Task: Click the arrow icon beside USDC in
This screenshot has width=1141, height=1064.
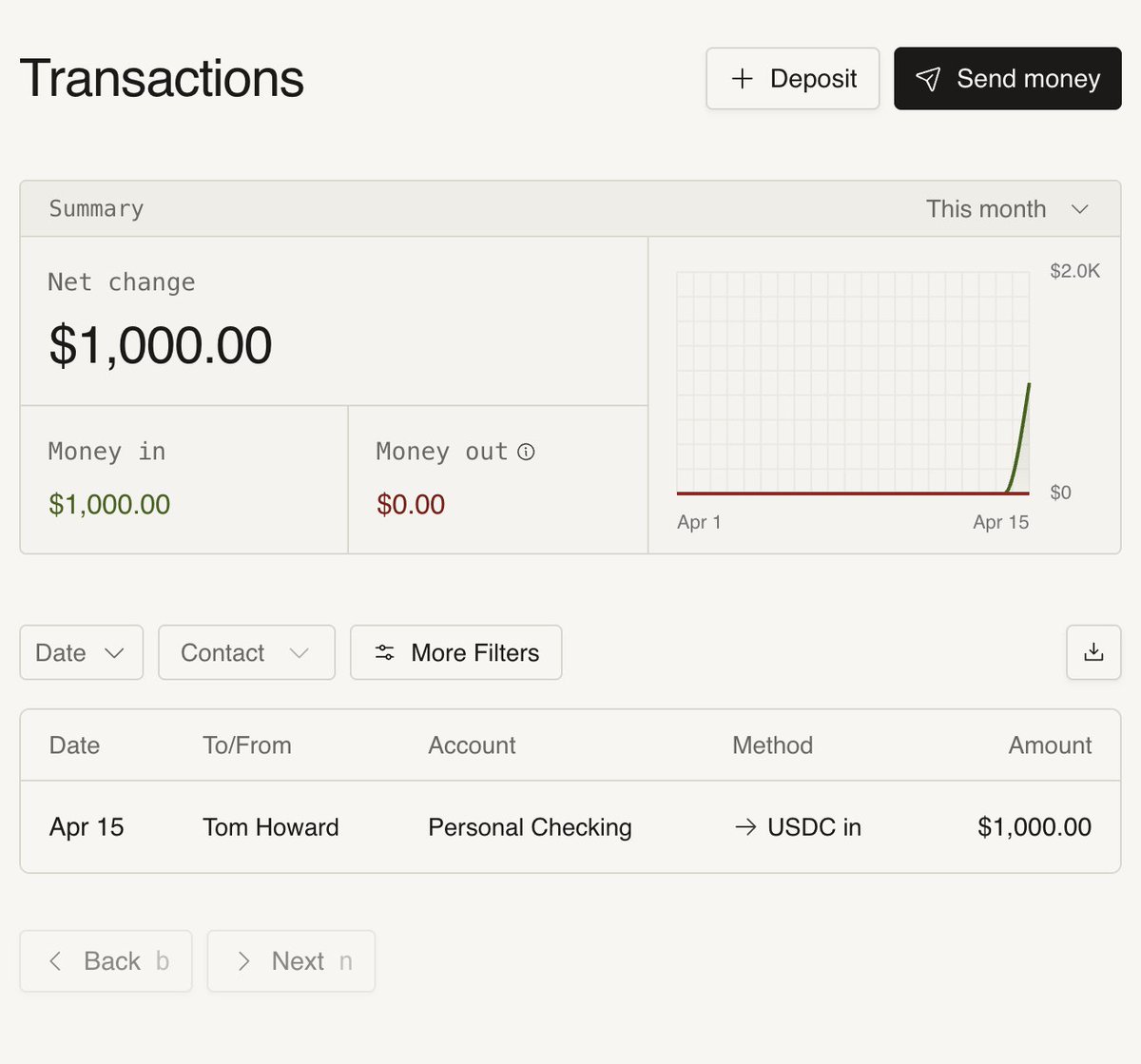Action: click(x=745, y=827)
